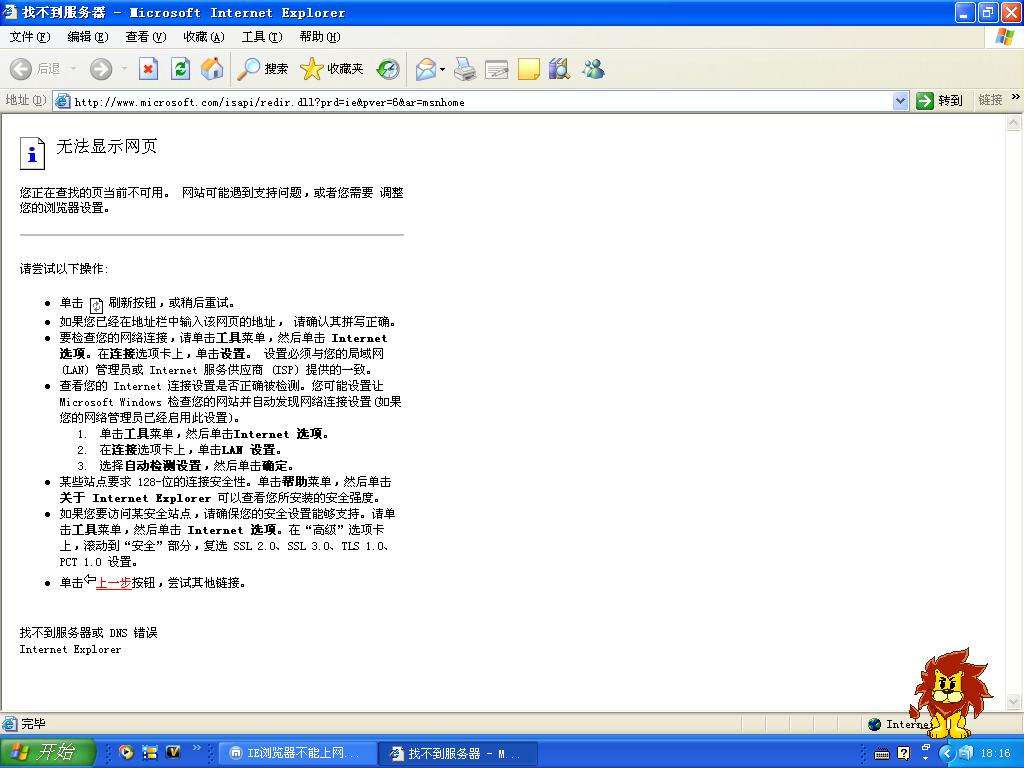
Task: Open the 工具(T) menu
Action: (x=262, y=37)
